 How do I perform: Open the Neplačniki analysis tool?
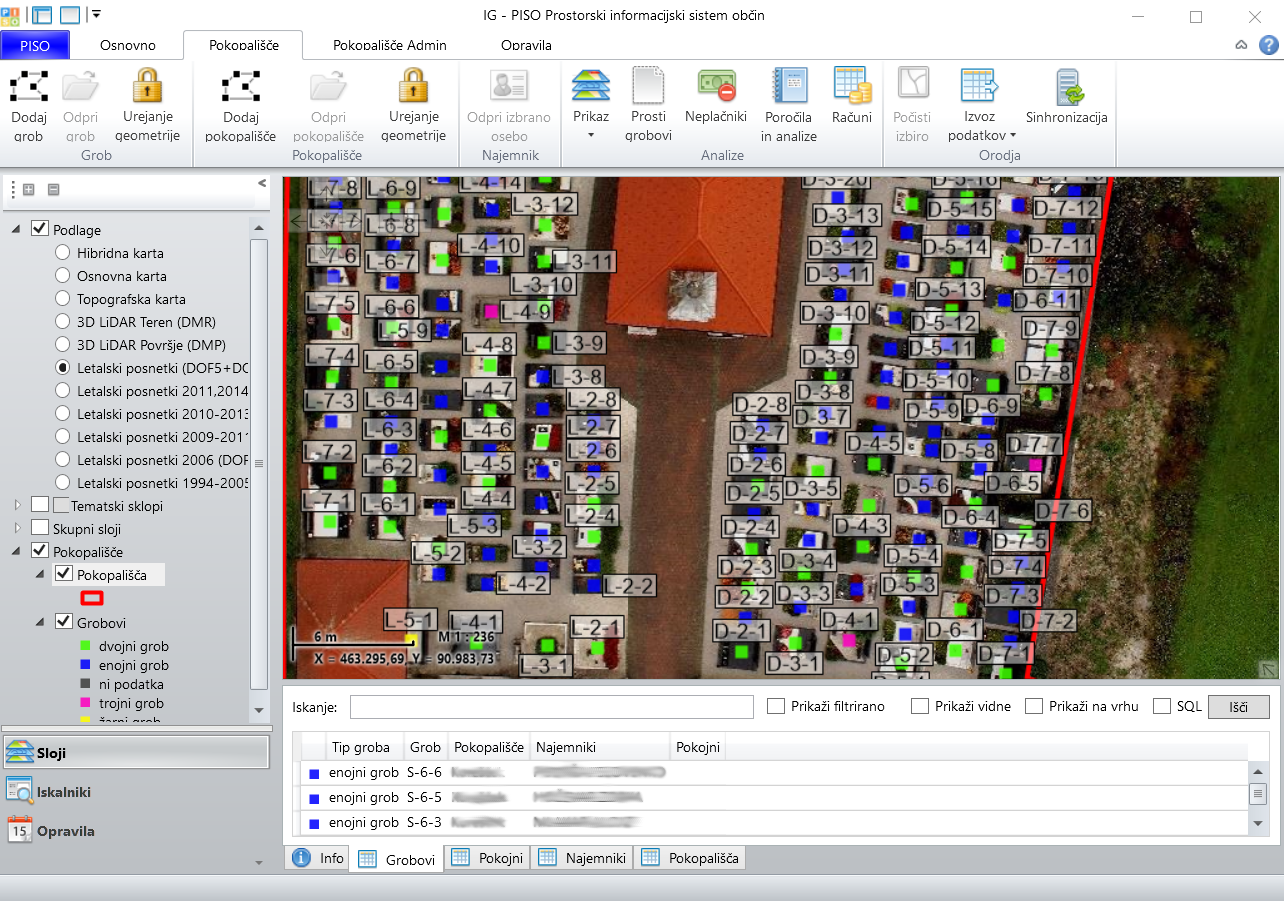[x=716, y=86]
